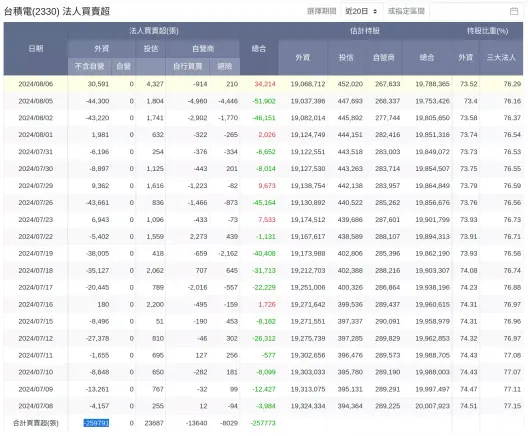
Task: Click date 2024/07/26 row
Action: (x=36, y=203)
